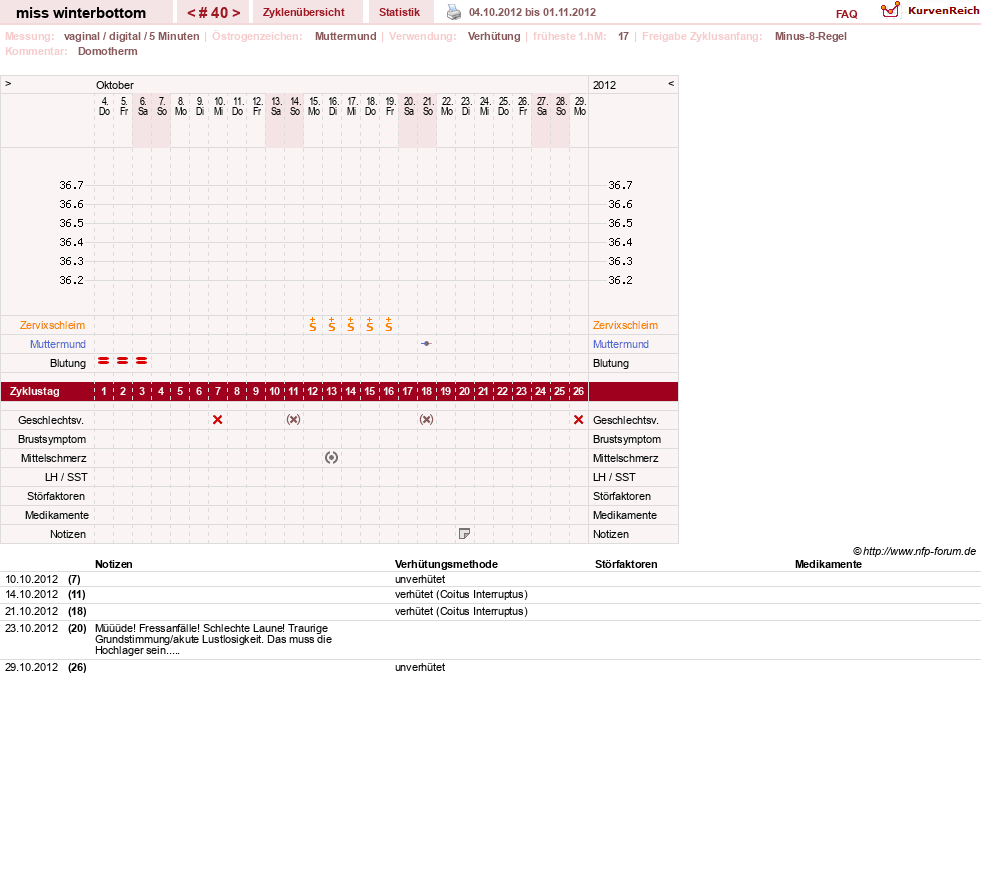981x872 pixels.
Task: Click the cervical mucus S+ symbol on 17 October
Action: point(351,324)
